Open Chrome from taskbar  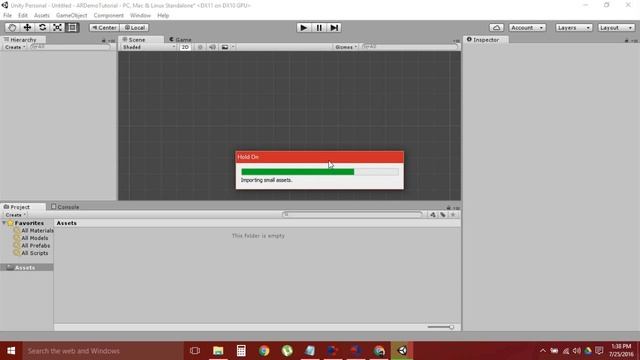[264, 351]
